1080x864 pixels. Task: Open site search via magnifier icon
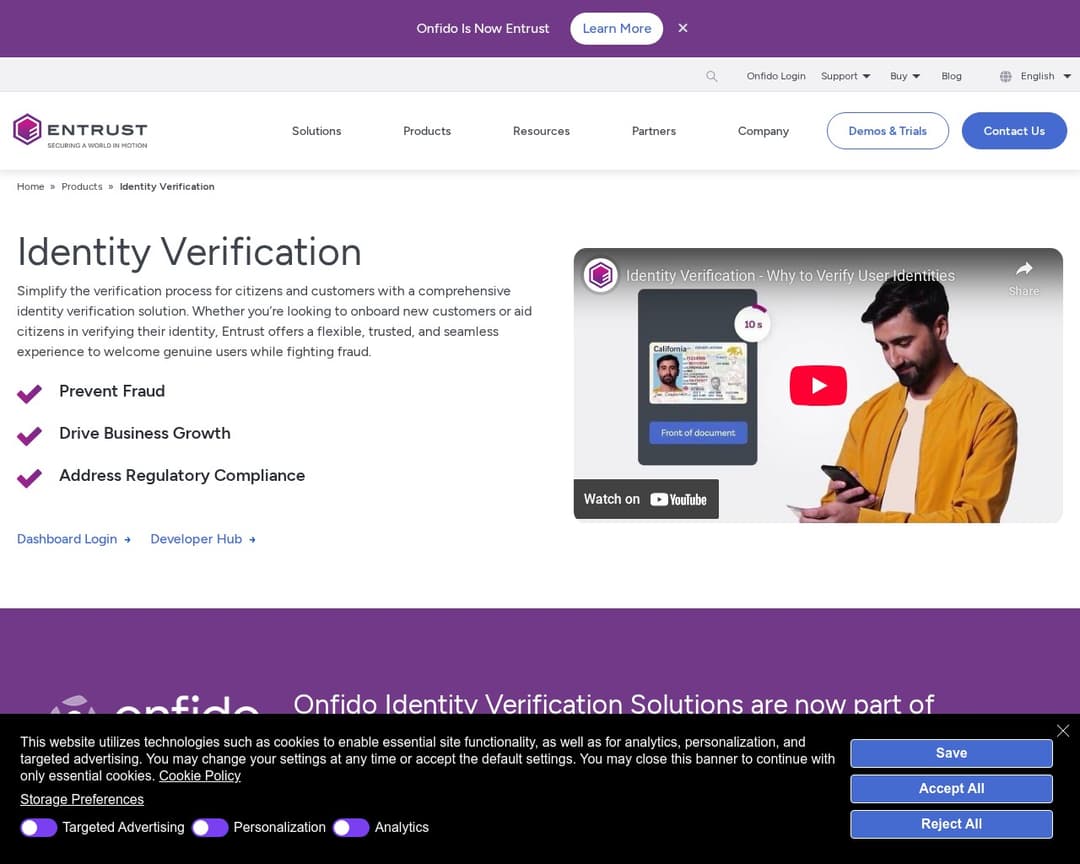pyautogui.click(x=712, y=76)
